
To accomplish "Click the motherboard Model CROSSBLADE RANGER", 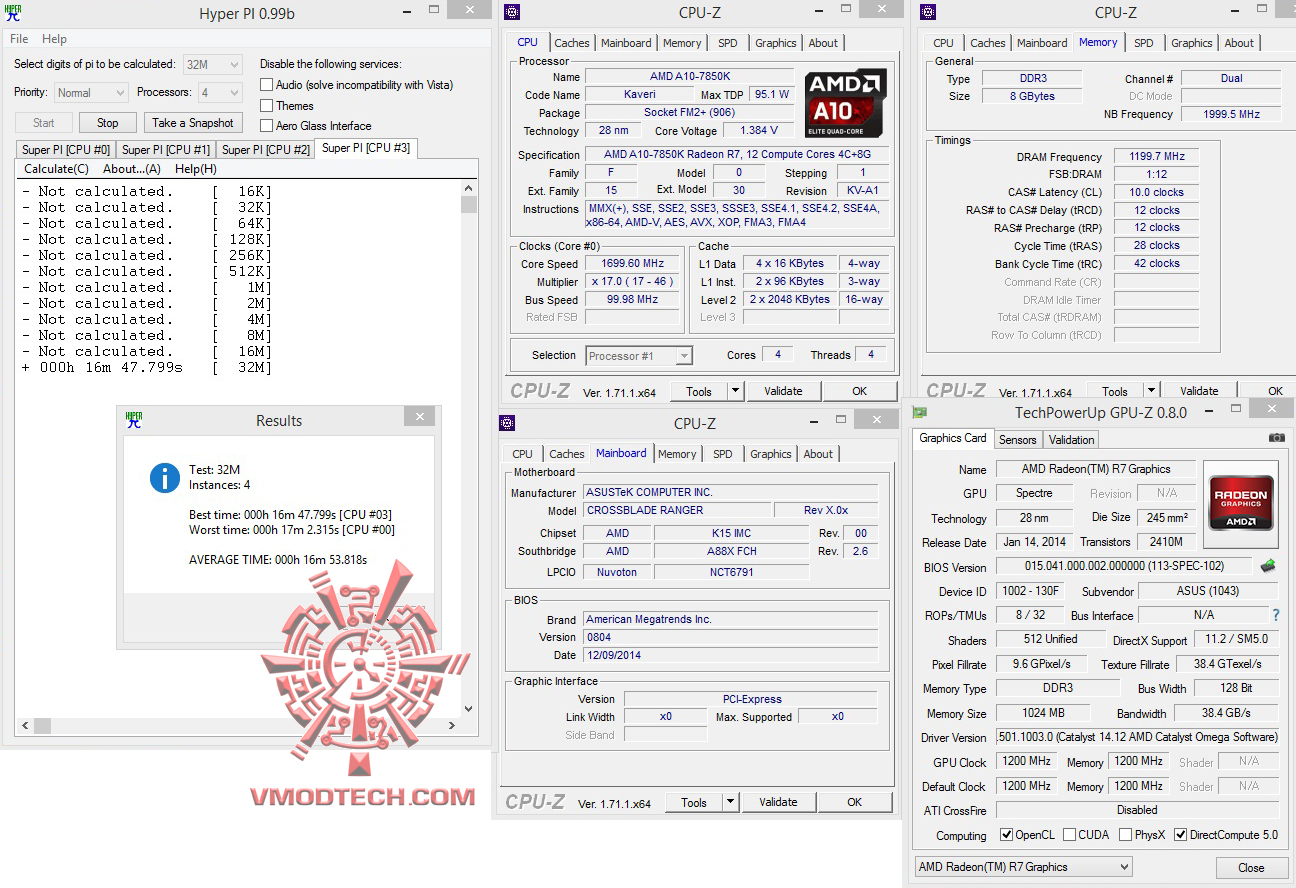I will (x=678, y=510).
